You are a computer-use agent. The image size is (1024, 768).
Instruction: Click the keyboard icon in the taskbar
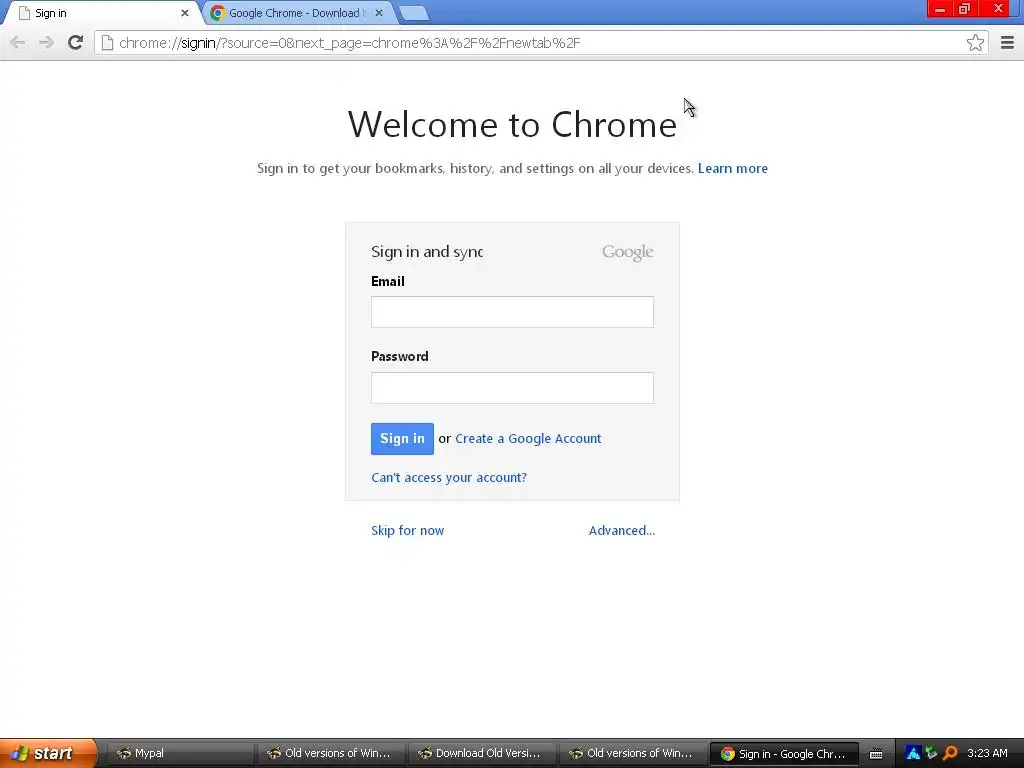876,754
